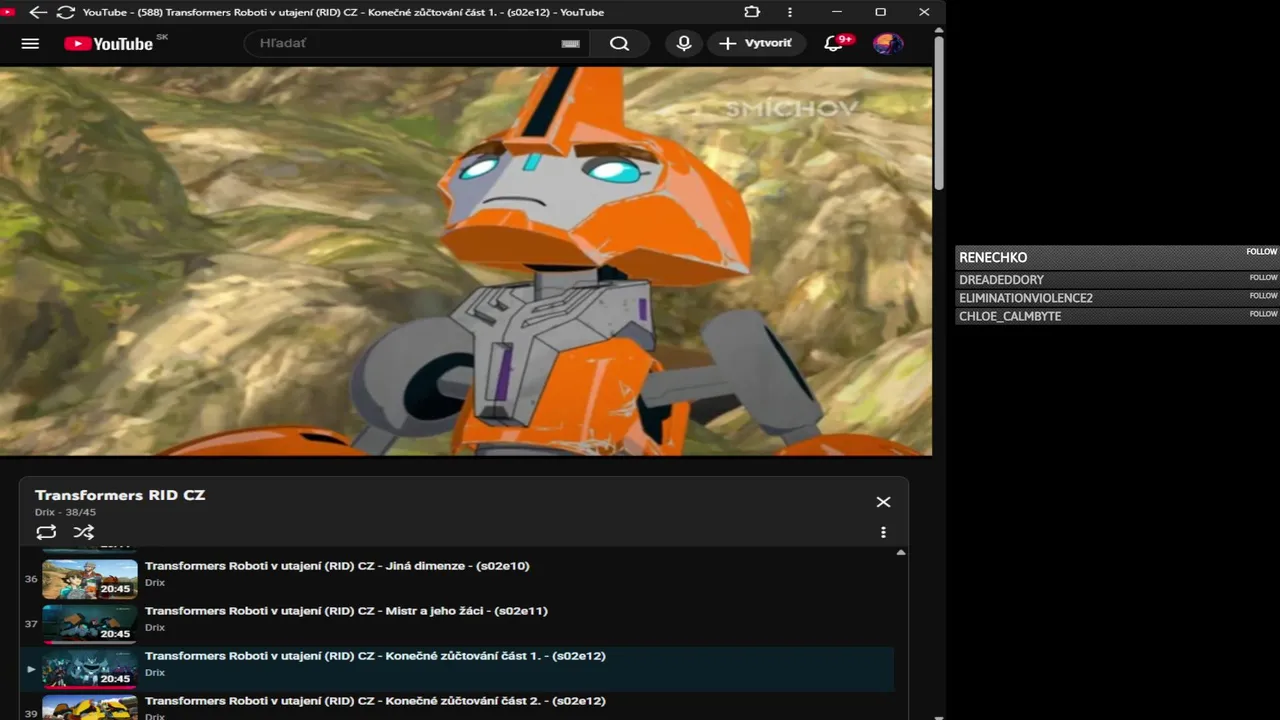
Task: Click thumbnail of playlist item 36
Action: click(x=90, y=578)
